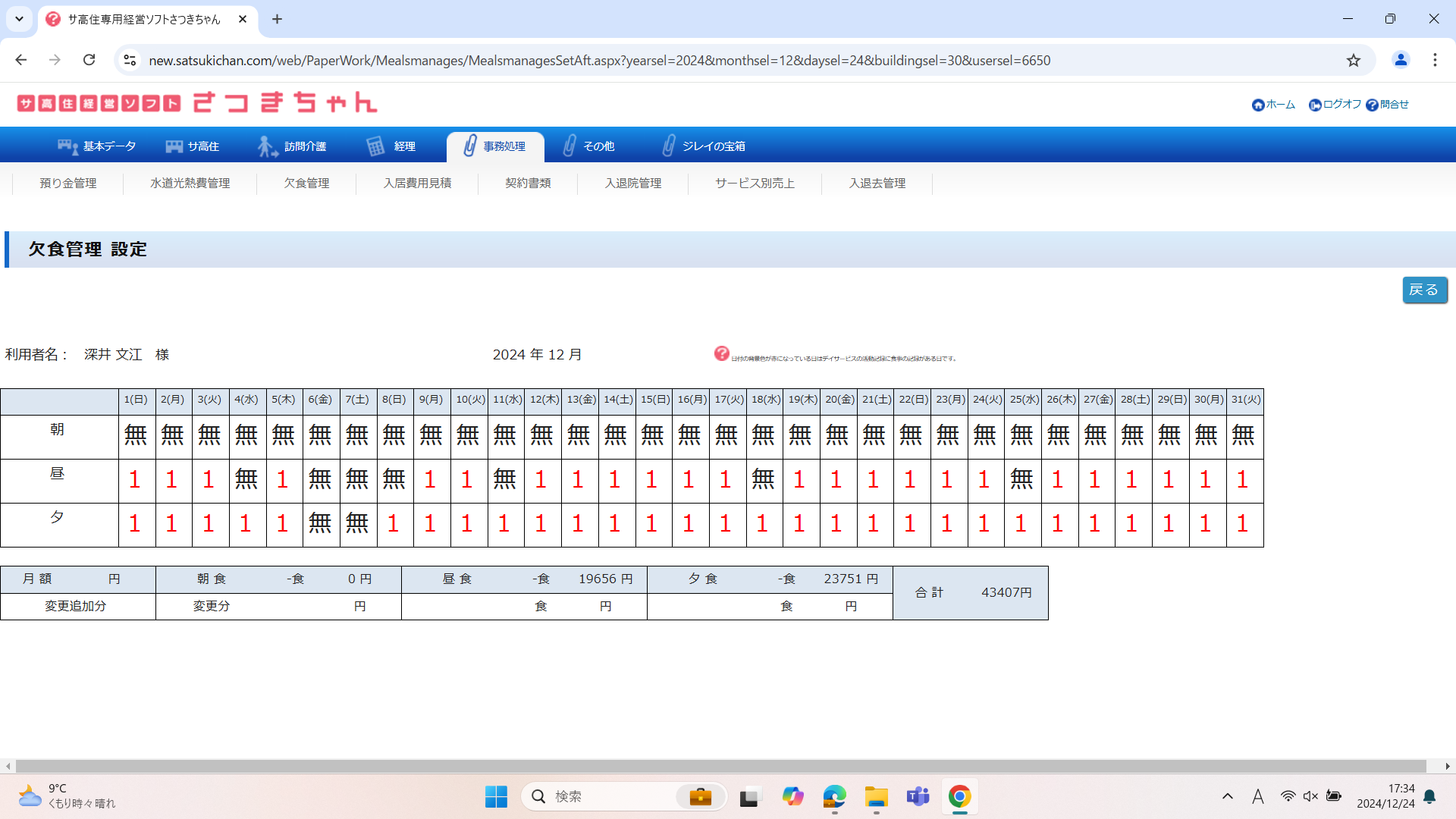
Task: Open Microsoft Teams from the taskbar
Action: tap(918, 796)
